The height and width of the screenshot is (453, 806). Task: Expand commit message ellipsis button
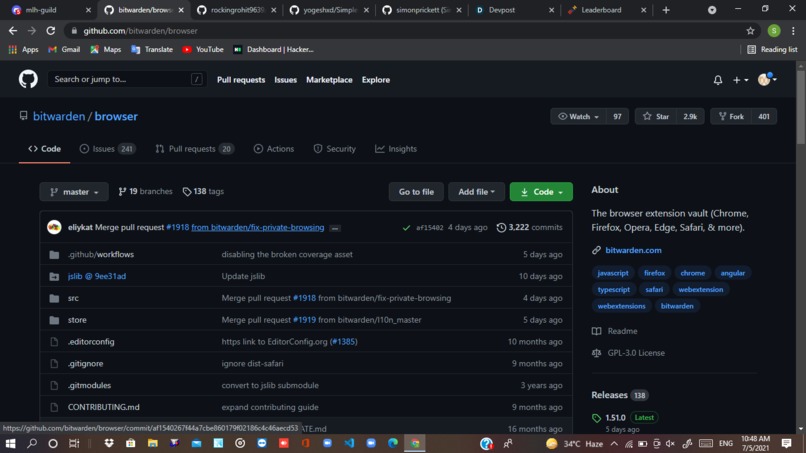point(335,228)
